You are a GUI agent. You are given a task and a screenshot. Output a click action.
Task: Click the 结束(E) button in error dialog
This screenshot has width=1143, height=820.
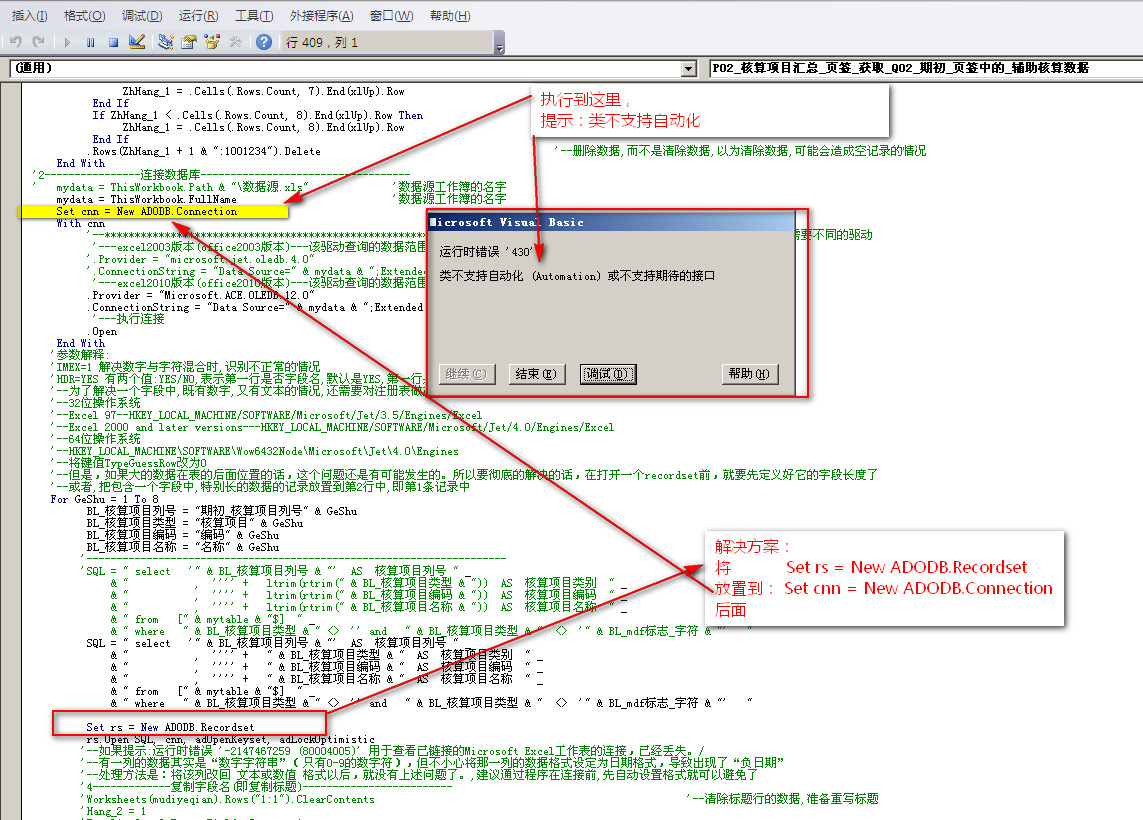click(537, 374)
